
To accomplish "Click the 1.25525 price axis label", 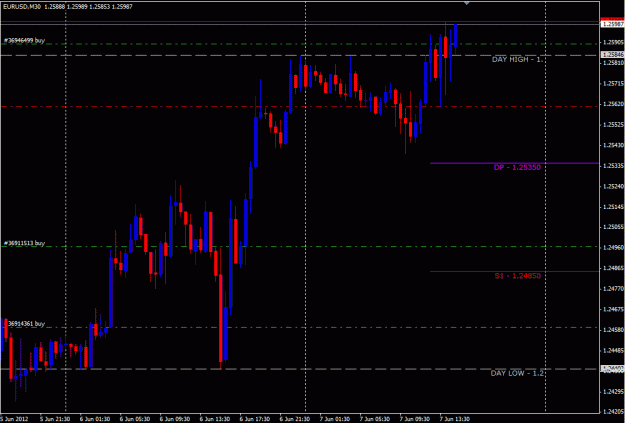I will (x=613, y=125).
